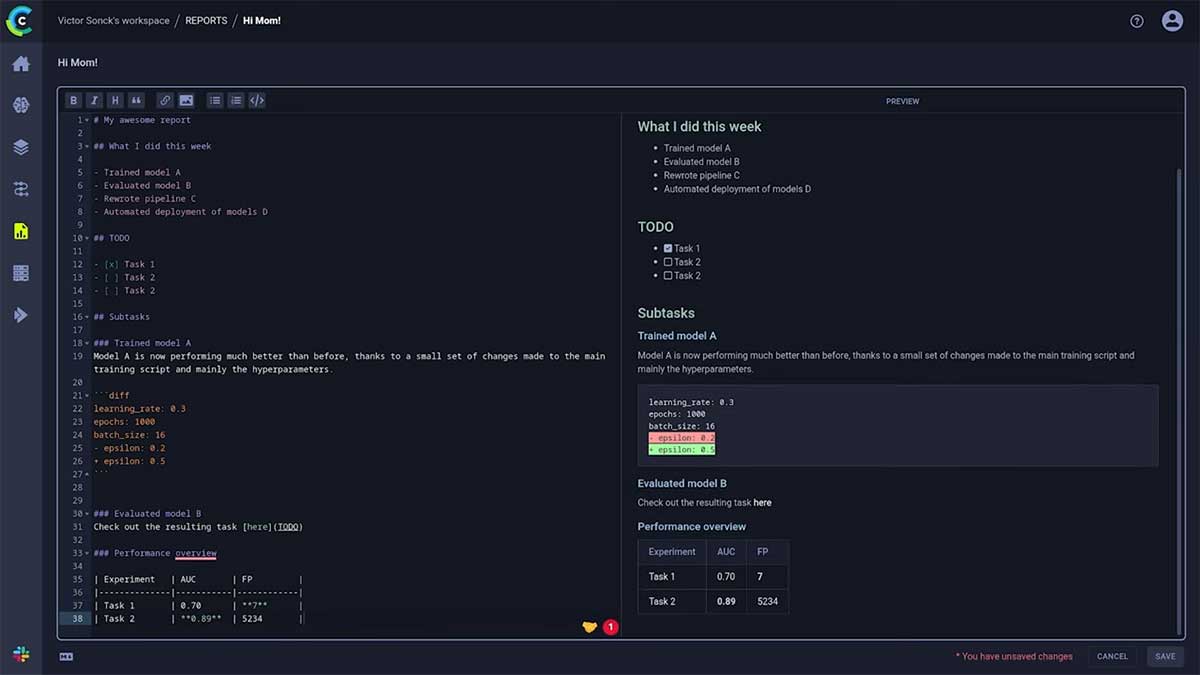Open the user profile avatar menu

[1172, 21]
